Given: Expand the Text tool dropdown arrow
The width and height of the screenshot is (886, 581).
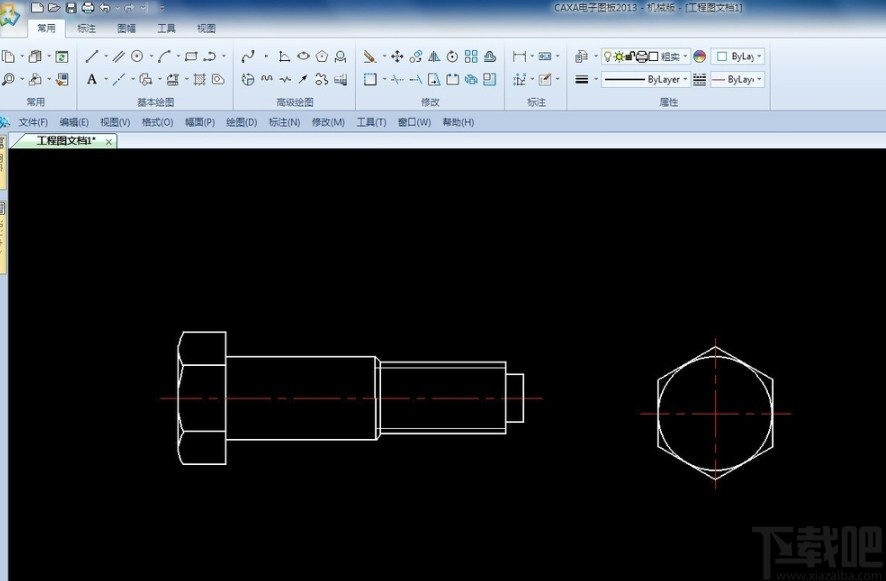Looking at the screenshot, I should 105,79.
